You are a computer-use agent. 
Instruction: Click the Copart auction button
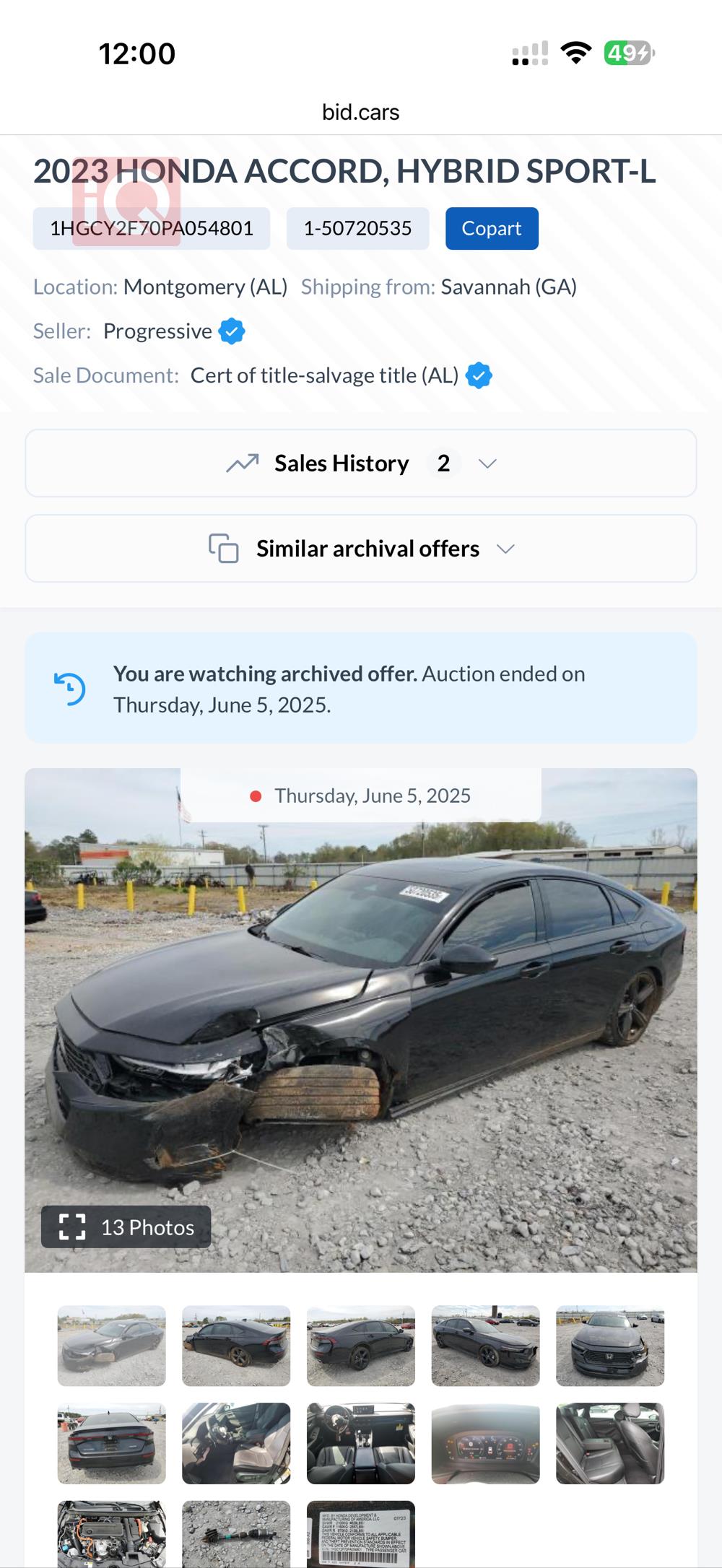pyautogui.click(x=492, y=229)
